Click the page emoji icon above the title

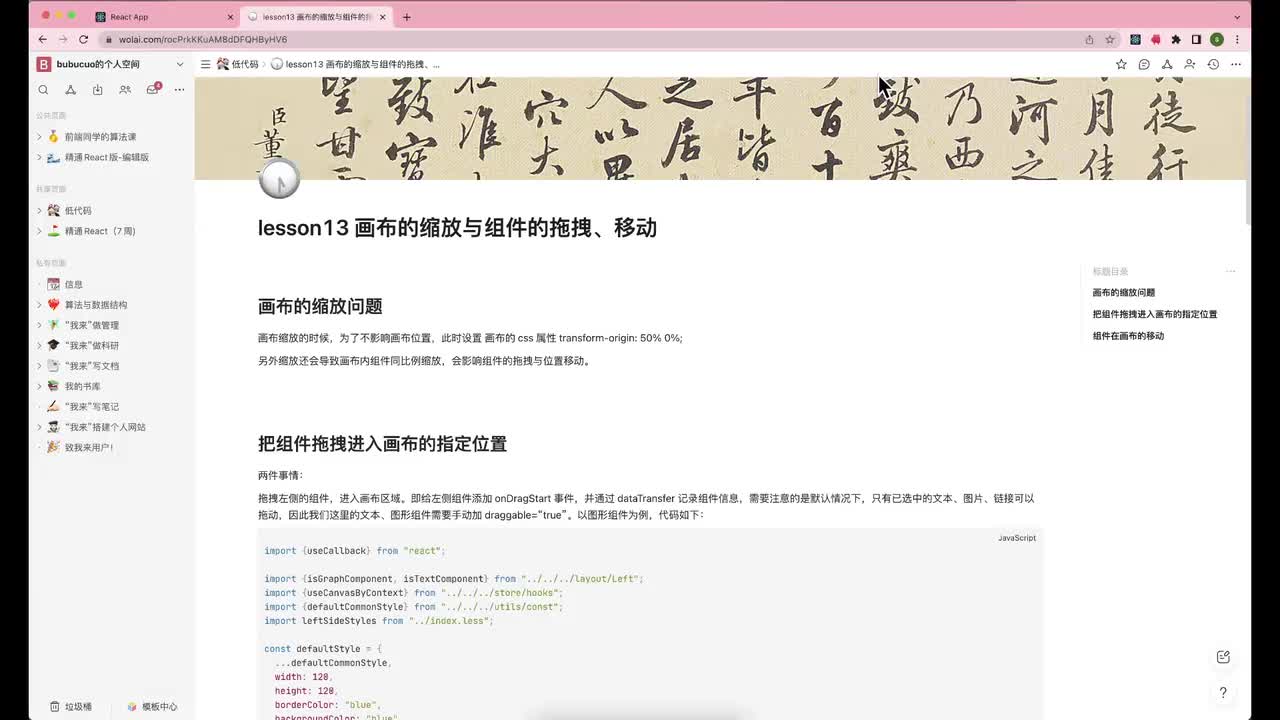click(279, 179)
